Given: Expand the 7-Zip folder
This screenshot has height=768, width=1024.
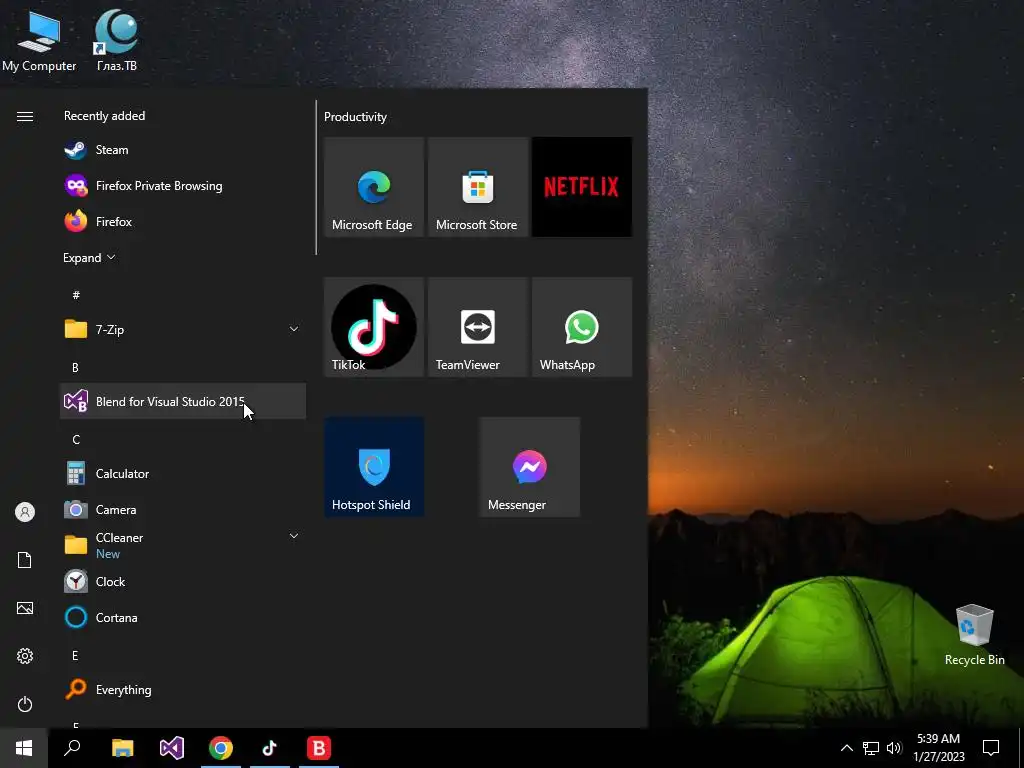Looking at the screenshot, I should coord(183,329).
